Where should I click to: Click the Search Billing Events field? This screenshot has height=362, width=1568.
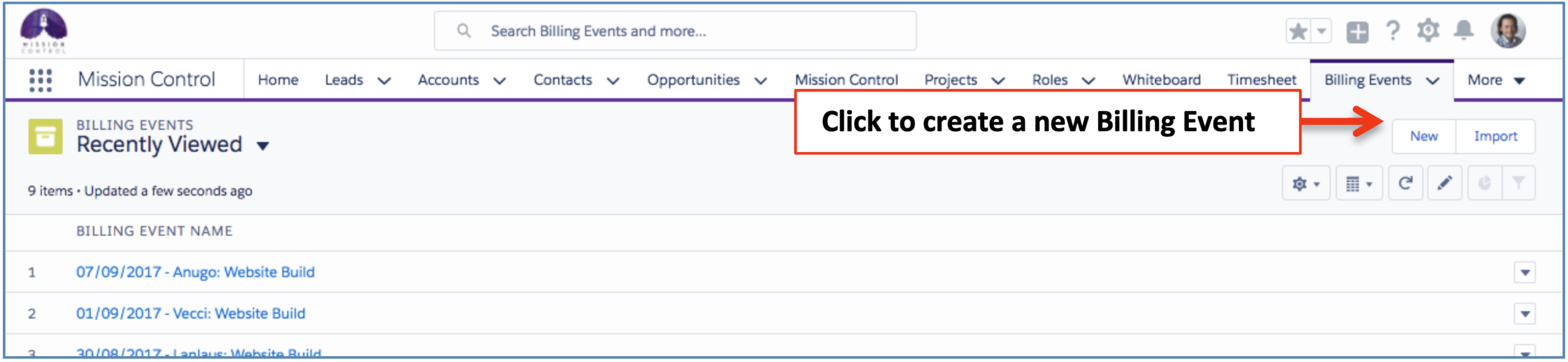[675, 31]
